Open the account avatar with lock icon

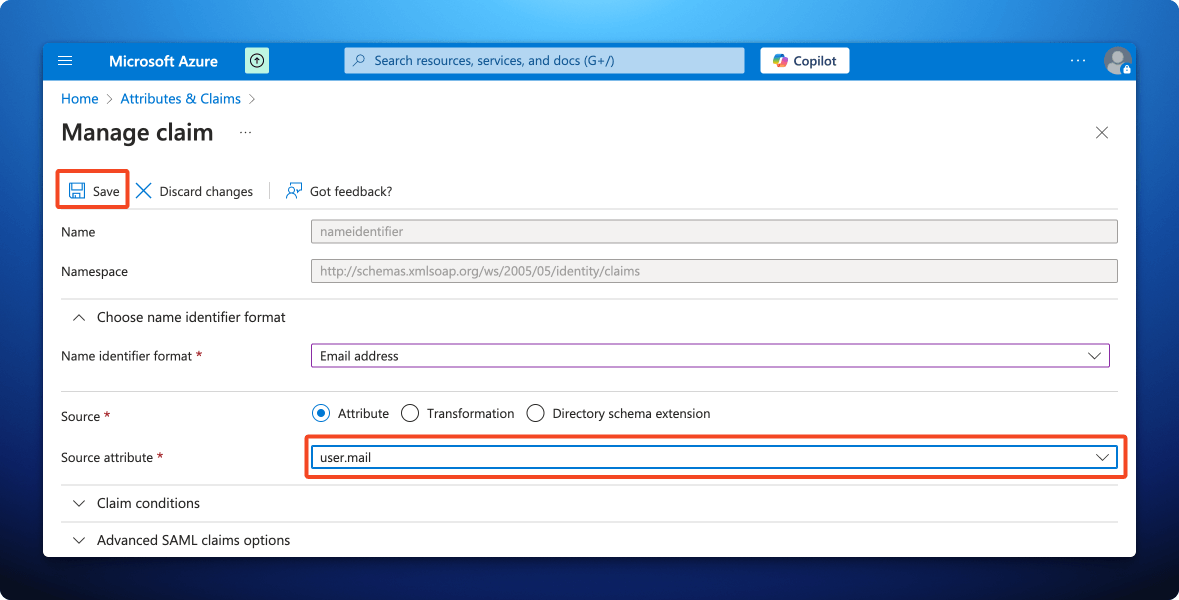[1117, 61]
